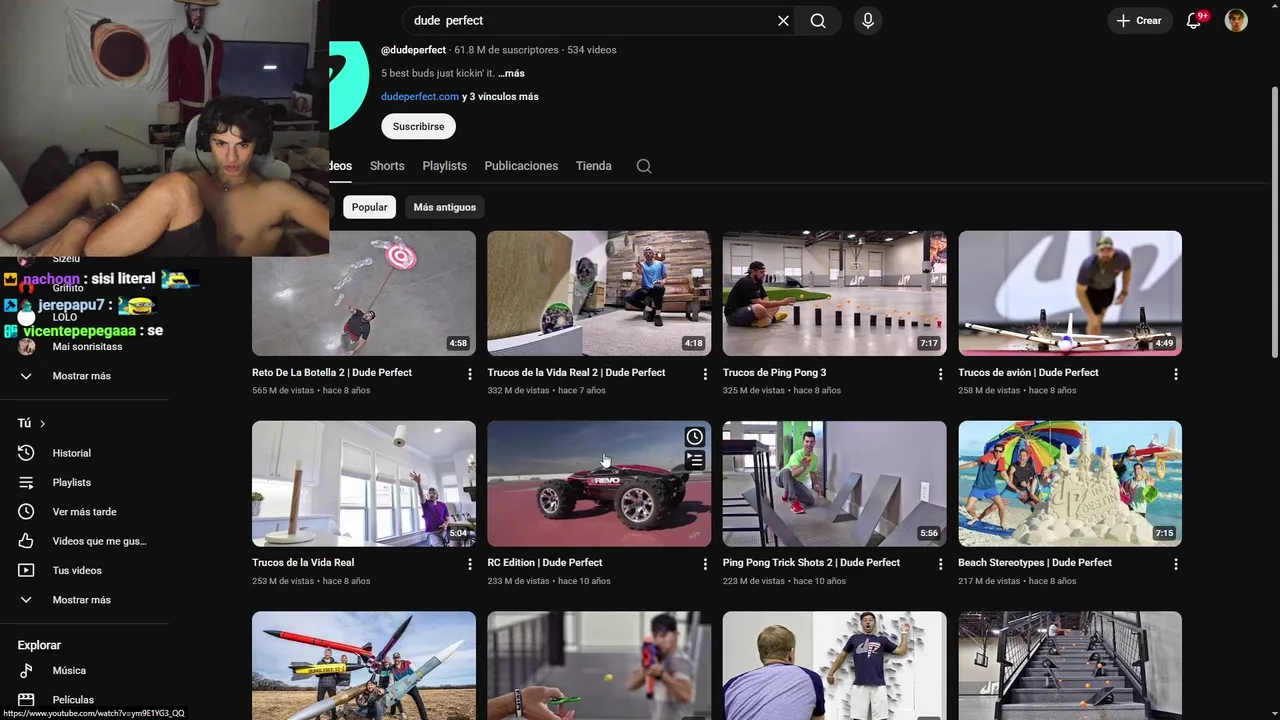Image resolution: width=1280 pixels, height=720 pixels.
Task: Click title Ping Pong Trick Shots 2
Action: click(x=811, y=563)
